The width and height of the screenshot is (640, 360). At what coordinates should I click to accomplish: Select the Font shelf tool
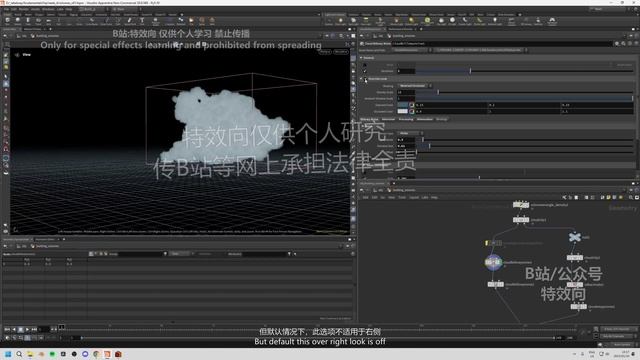[x=142, y=20]
